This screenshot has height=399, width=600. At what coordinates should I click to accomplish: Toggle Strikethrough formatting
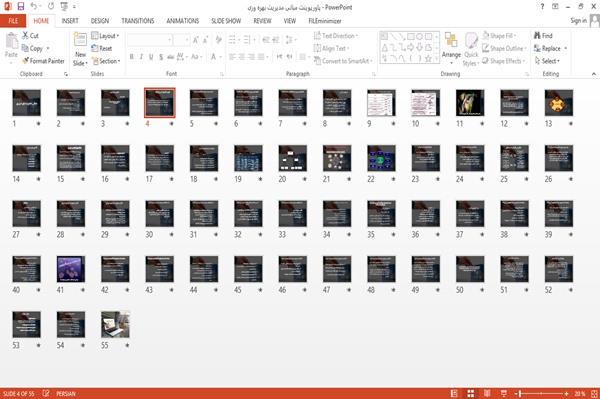[171, 57]
